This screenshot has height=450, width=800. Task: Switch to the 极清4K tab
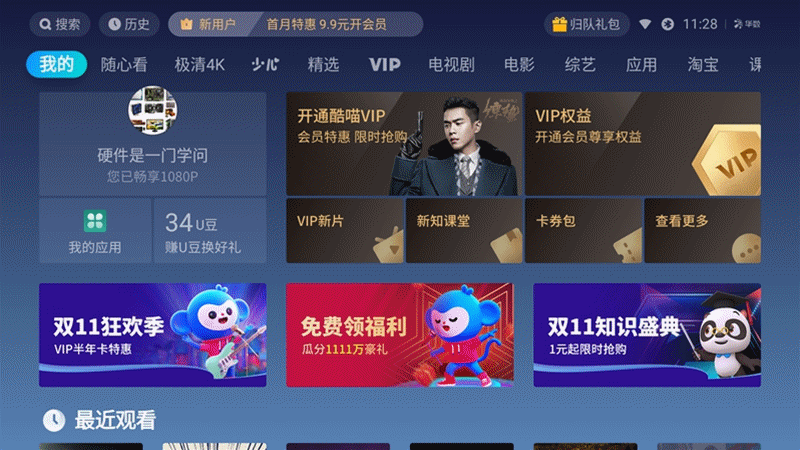tap(199, 65)
